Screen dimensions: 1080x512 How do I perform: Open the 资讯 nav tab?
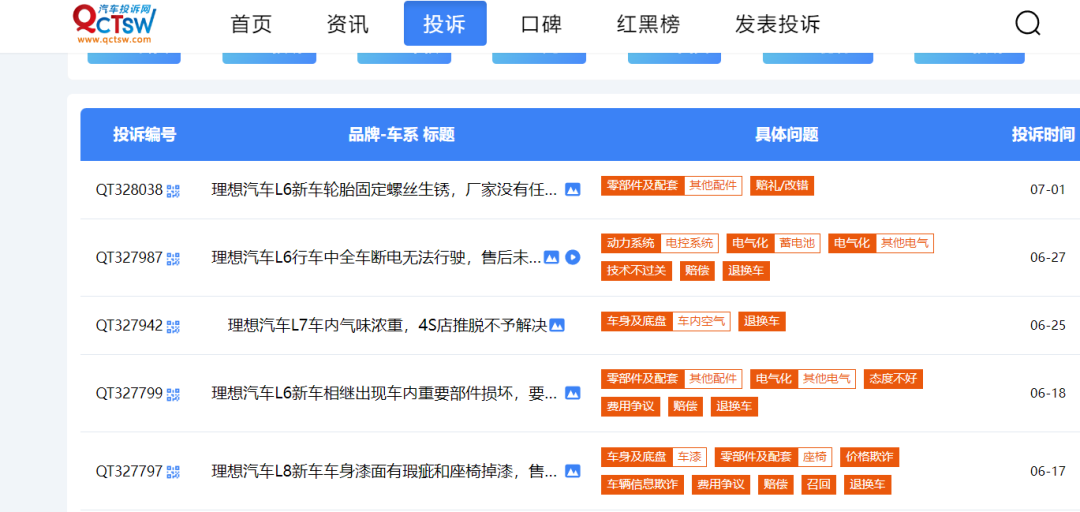pyautogui.click(x=348, y=24)
